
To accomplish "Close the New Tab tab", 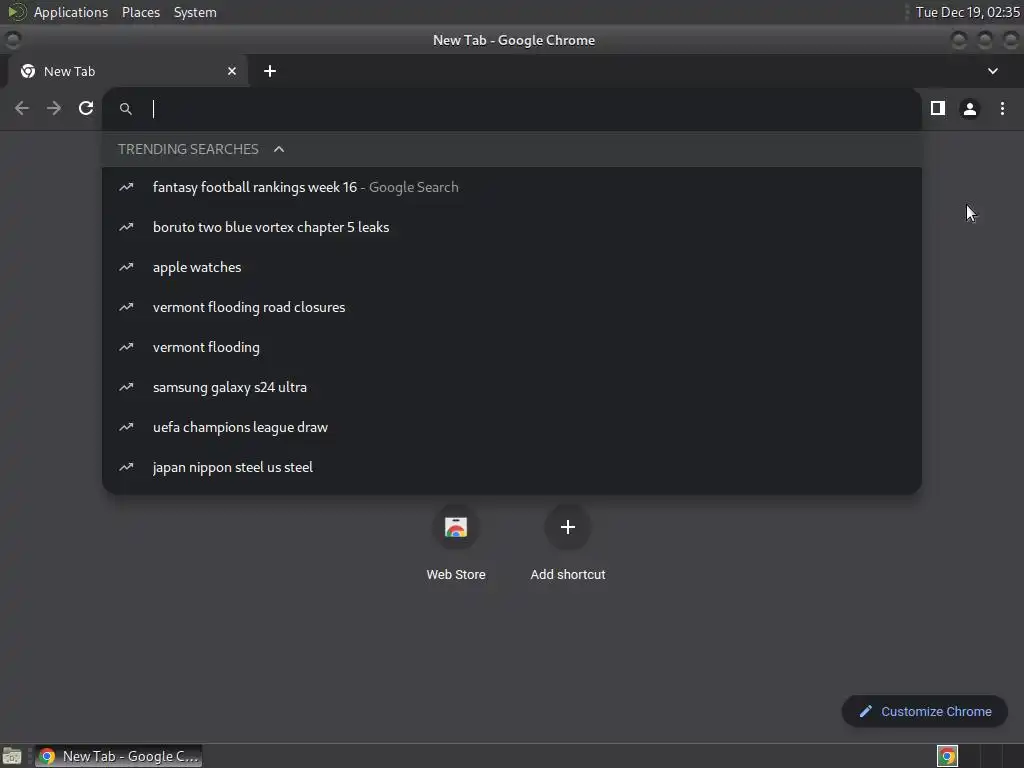I will coord(232,71).
